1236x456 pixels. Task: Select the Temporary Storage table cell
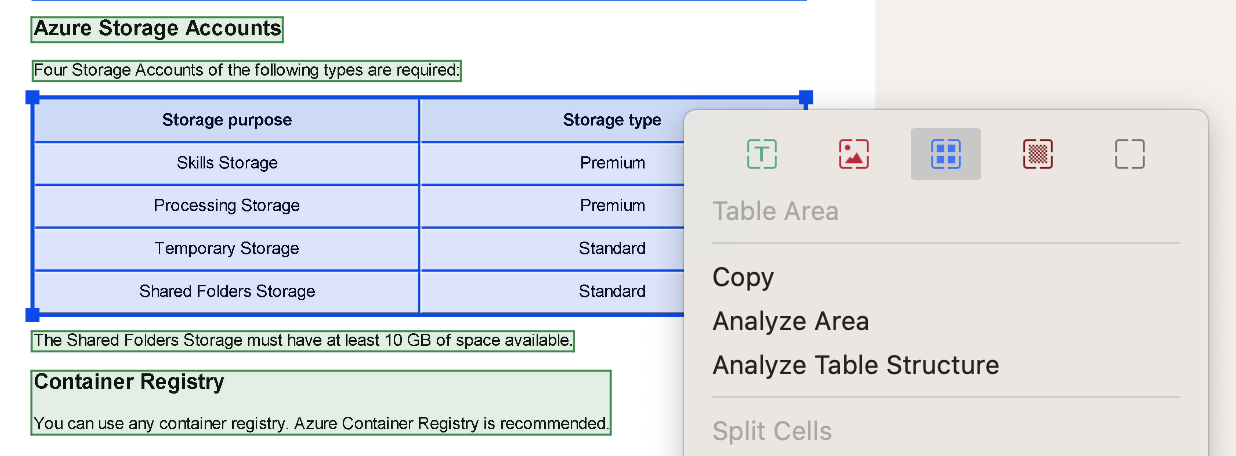[x=227, y=249]
